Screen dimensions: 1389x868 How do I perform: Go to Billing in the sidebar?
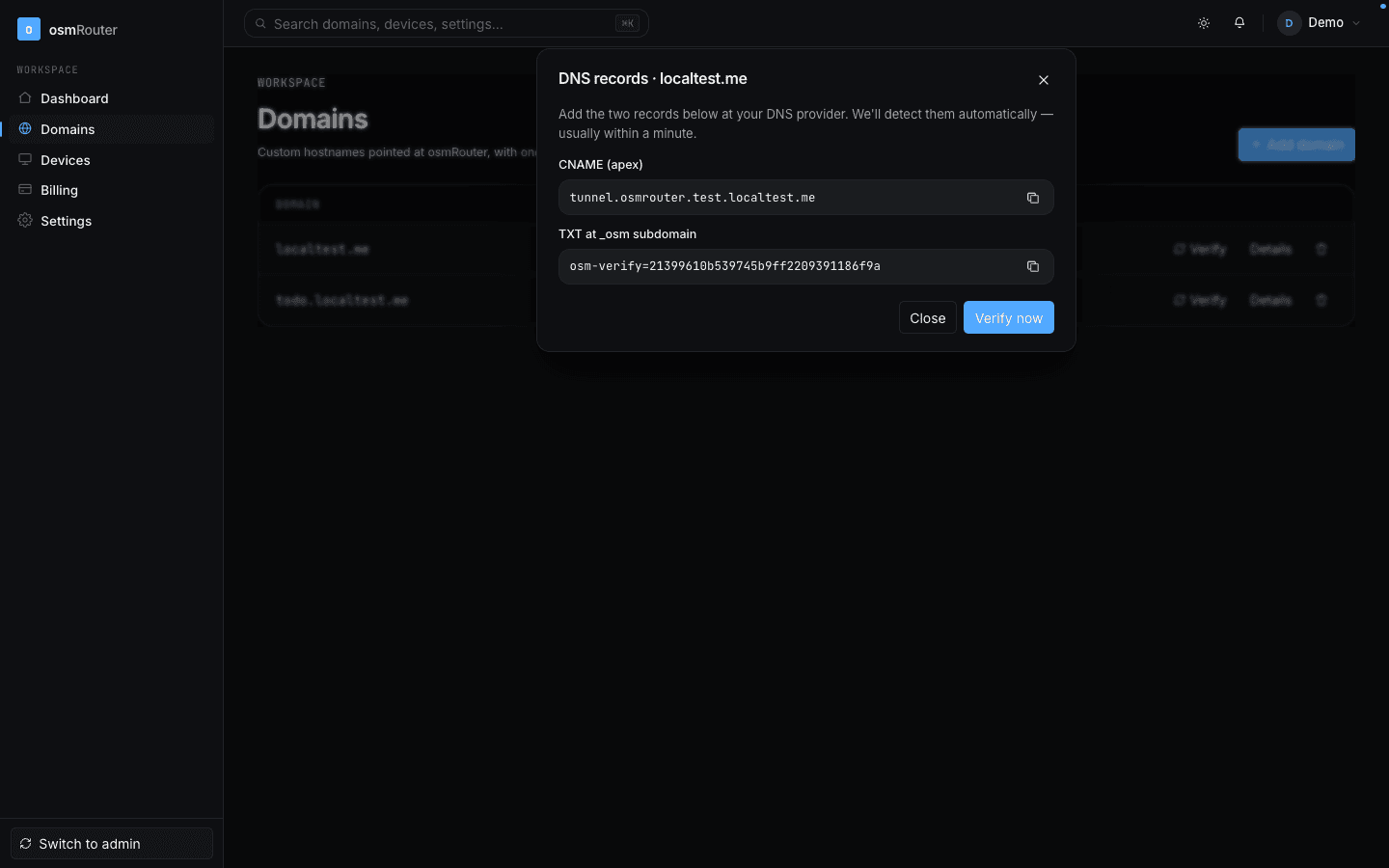[x=112, y=190]
